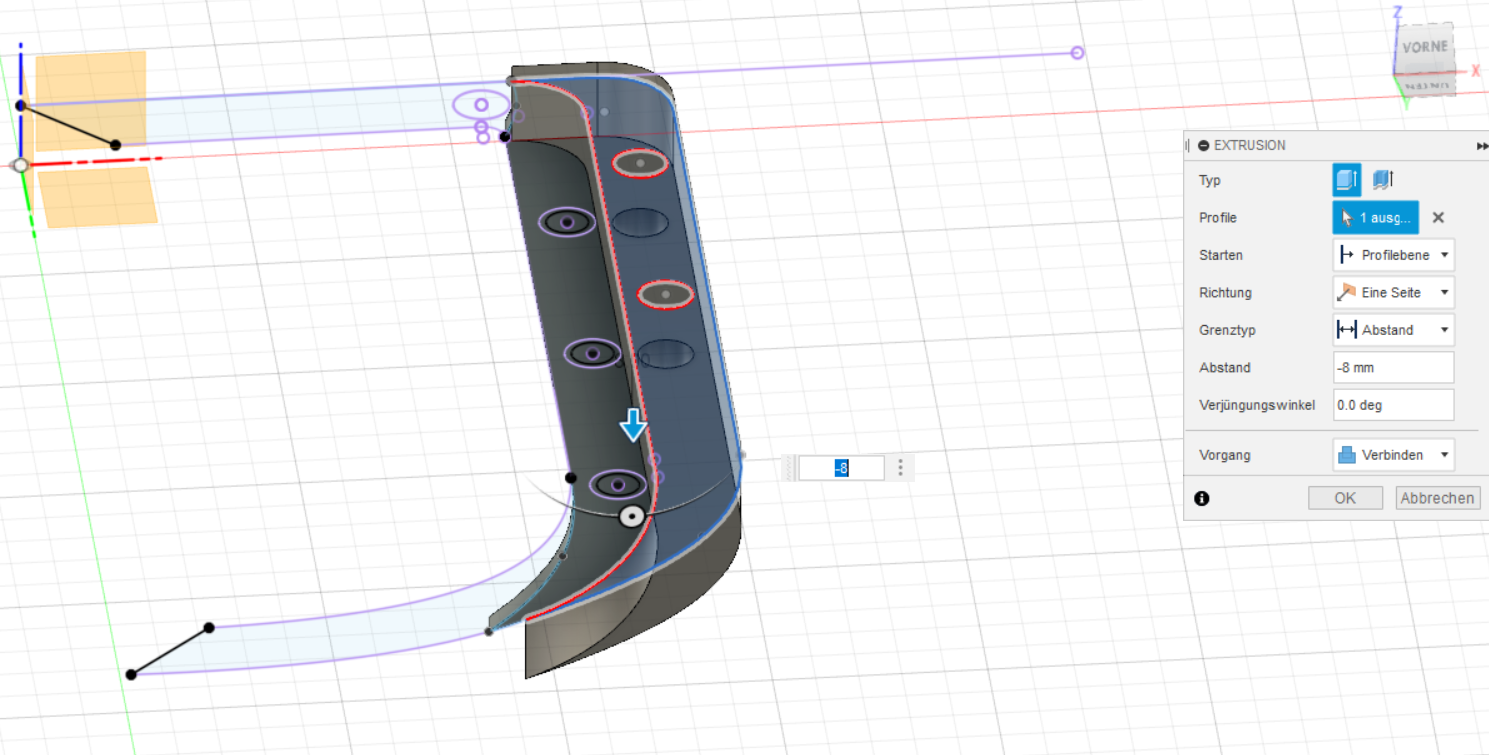This screenshot has height=755, width=1489.
Task: Open the Vorgang 'Verbinden' dropdown
Action: 1394,455
